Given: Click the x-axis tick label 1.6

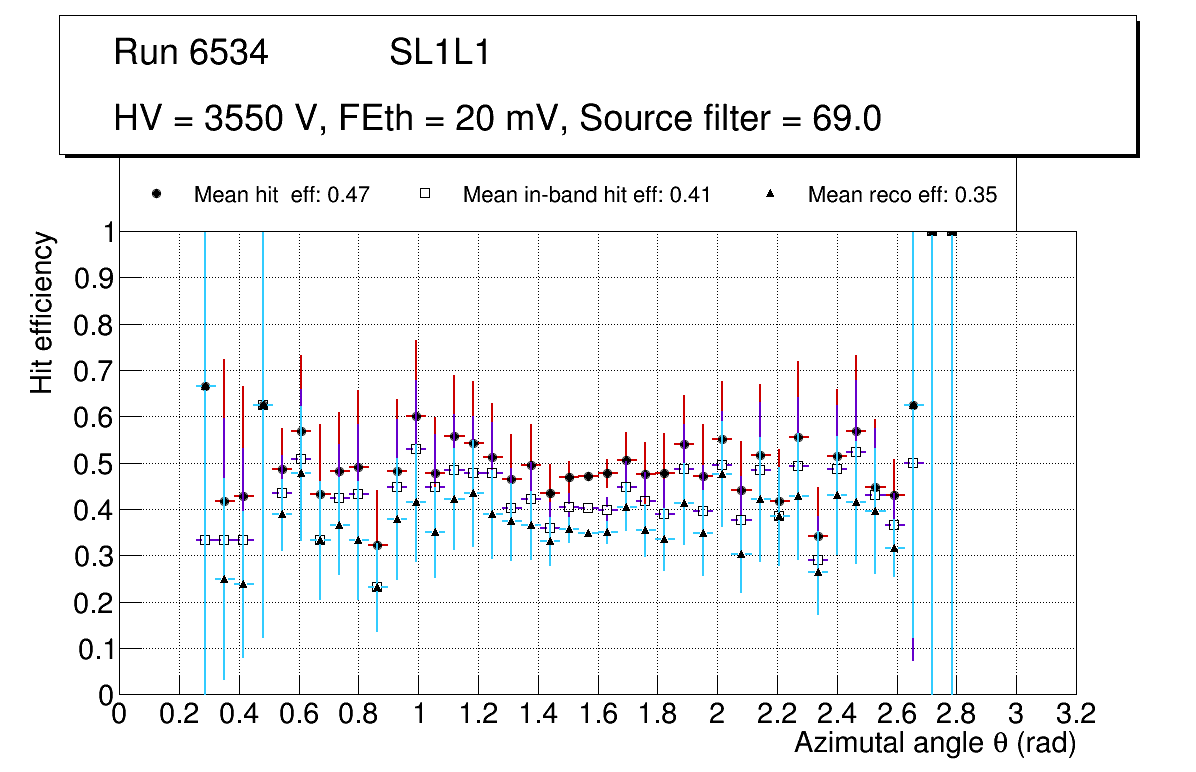Looking at the screenshot, I should [597, 714].
